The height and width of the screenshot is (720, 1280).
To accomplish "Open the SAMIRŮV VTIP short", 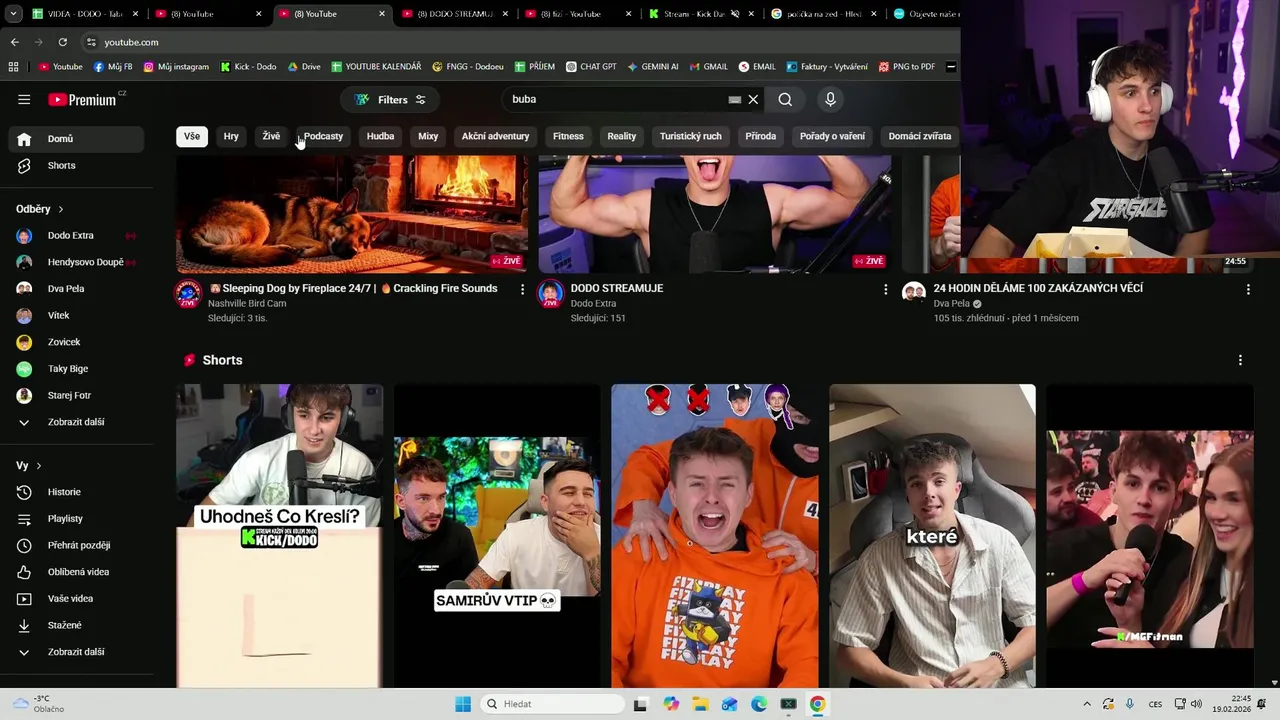I will click(497, 536).
